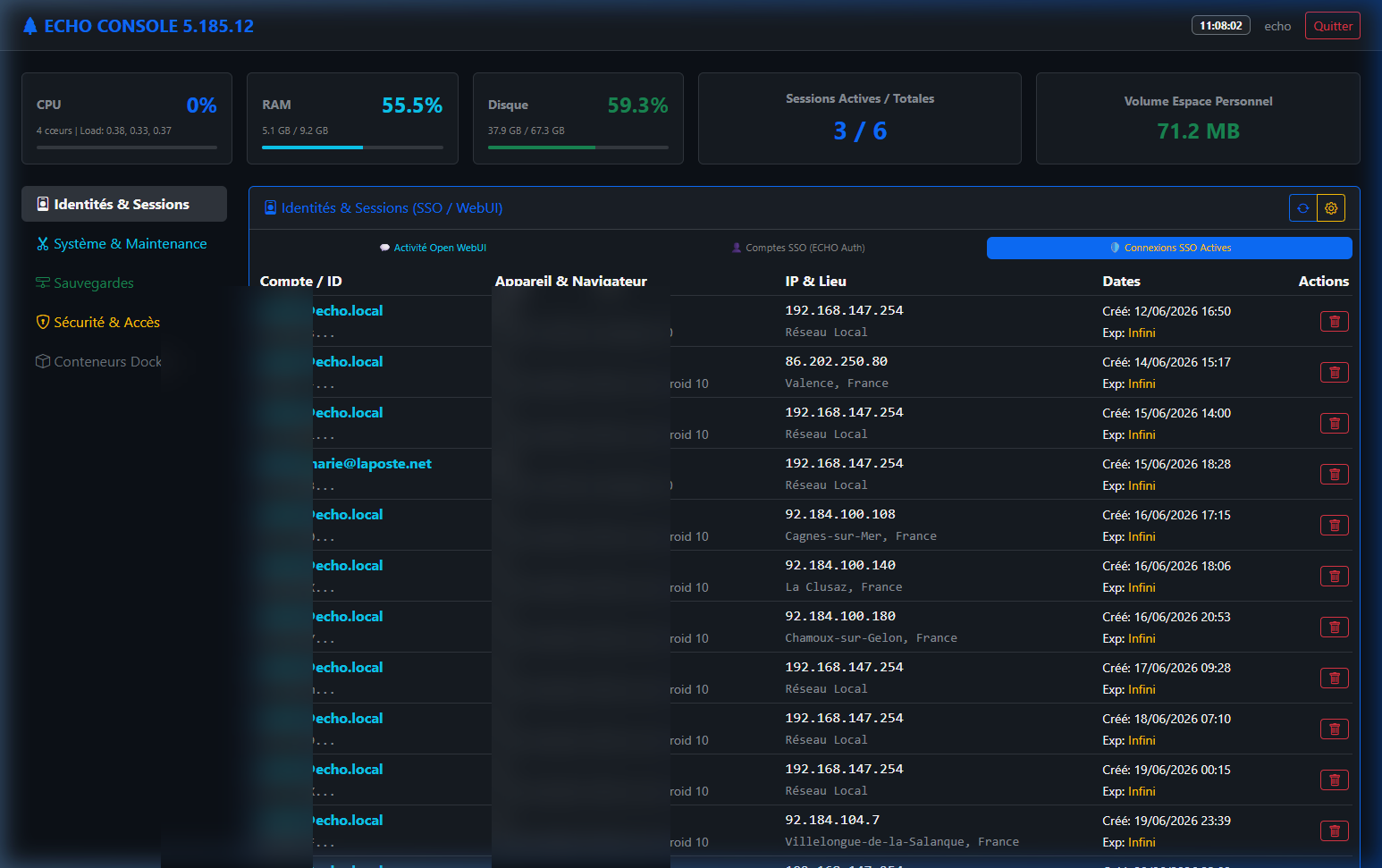Open Sécurité & Accès section

pos(124,322)
